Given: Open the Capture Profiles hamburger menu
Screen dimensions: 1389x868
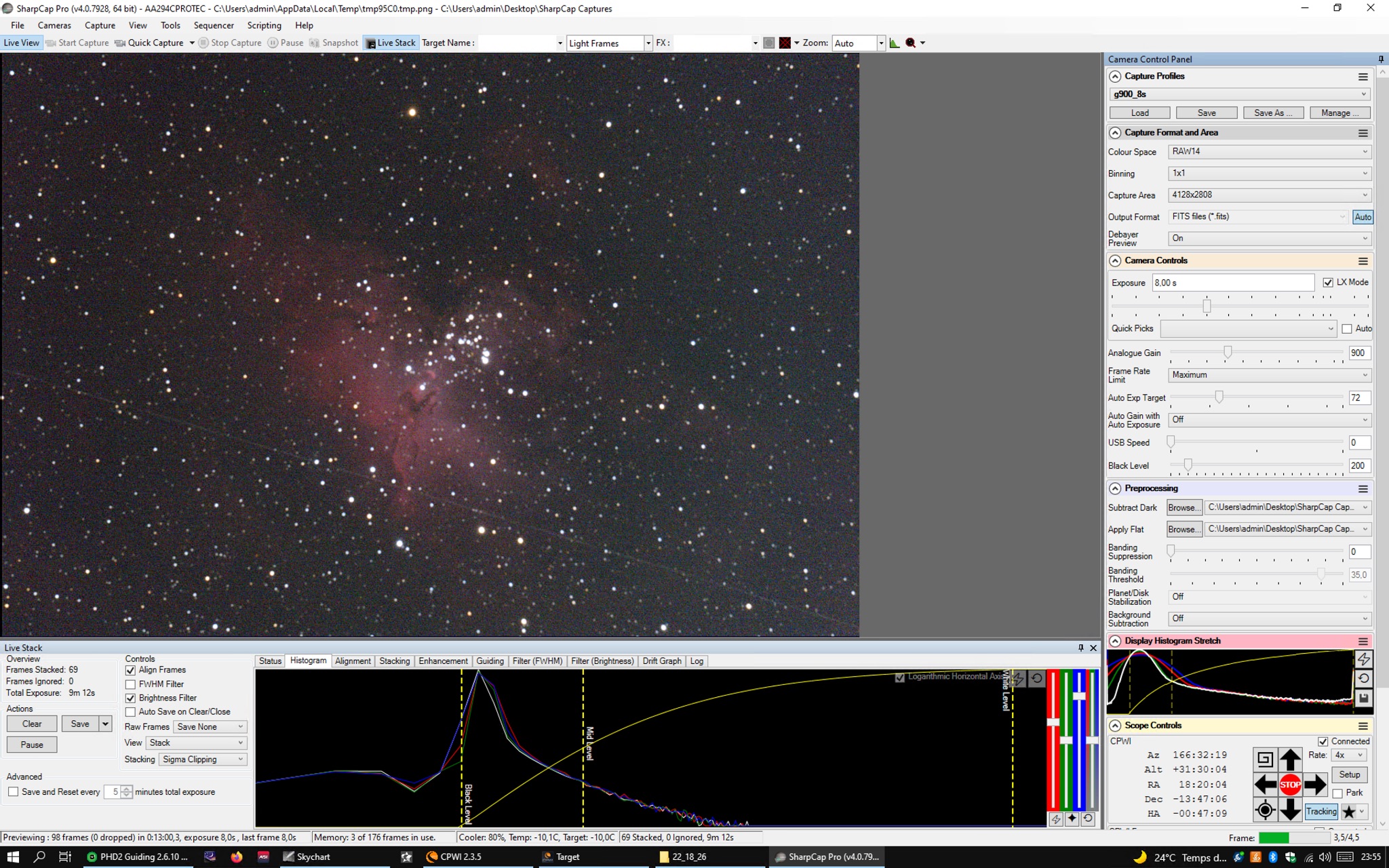Looking at the screenshot, I should click(x=1363, y=77).
